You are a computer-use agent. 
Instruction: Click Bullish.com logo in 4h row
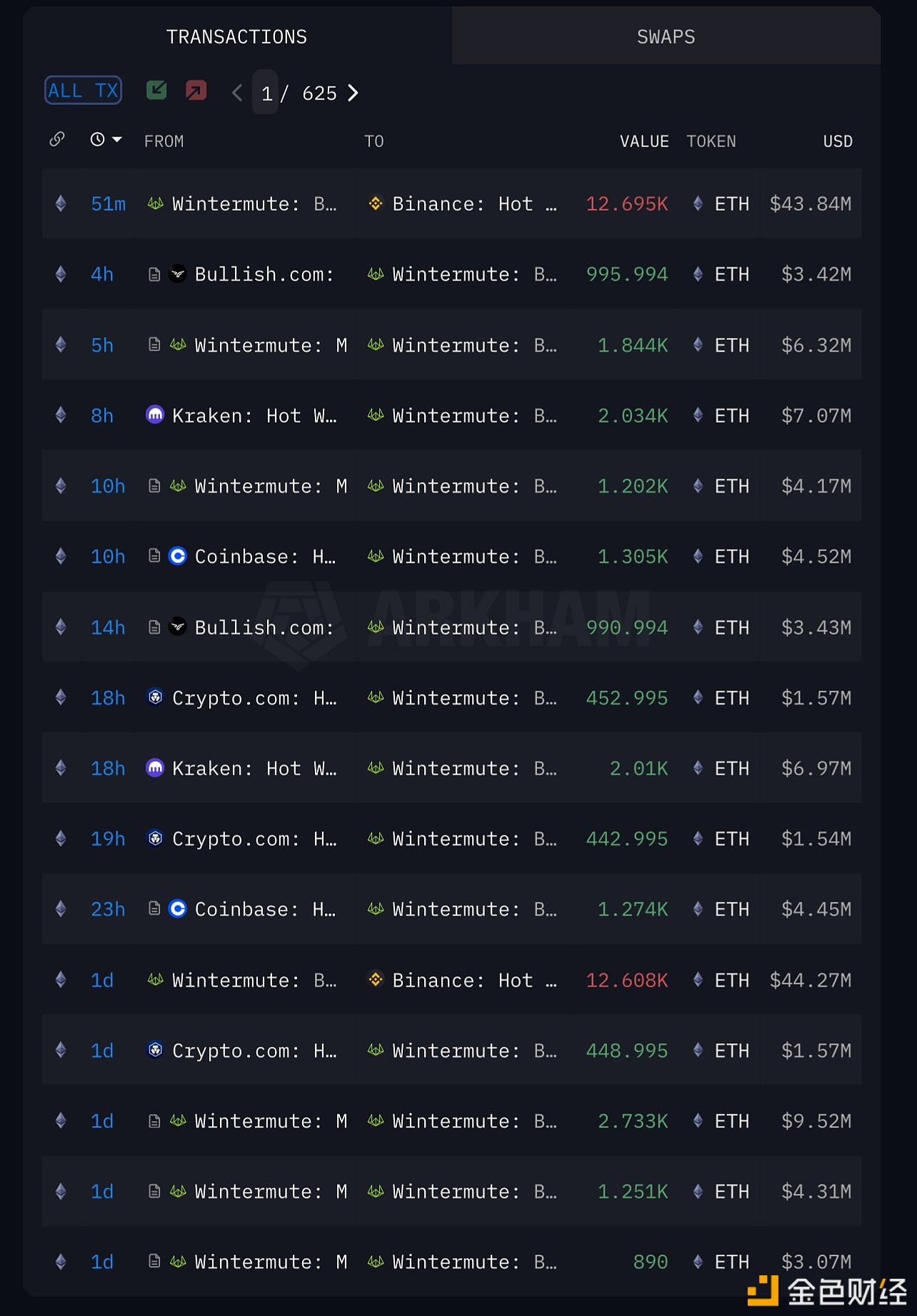point(178,273)
